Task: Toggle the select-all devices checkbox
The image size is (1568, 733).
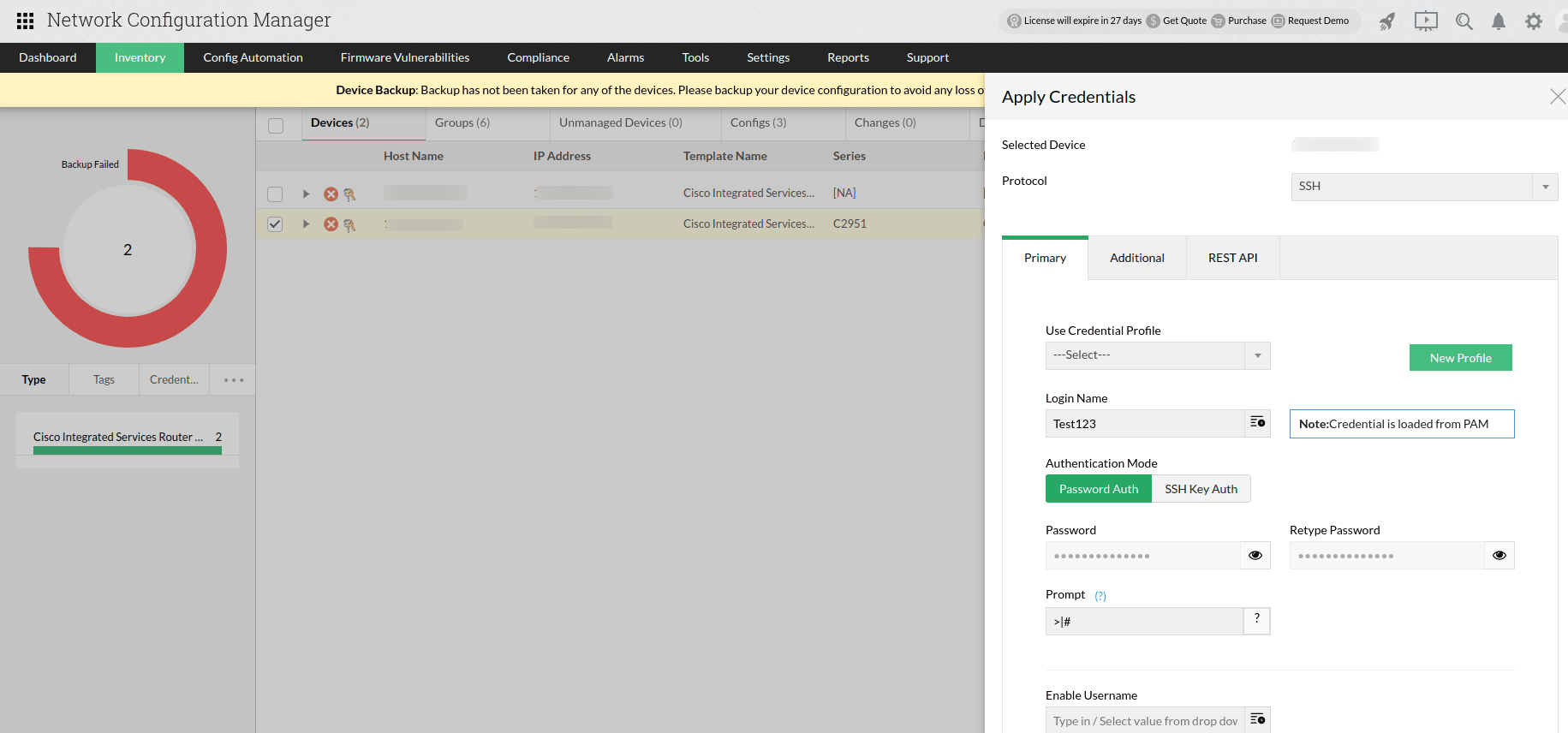Action: (276, 126)
